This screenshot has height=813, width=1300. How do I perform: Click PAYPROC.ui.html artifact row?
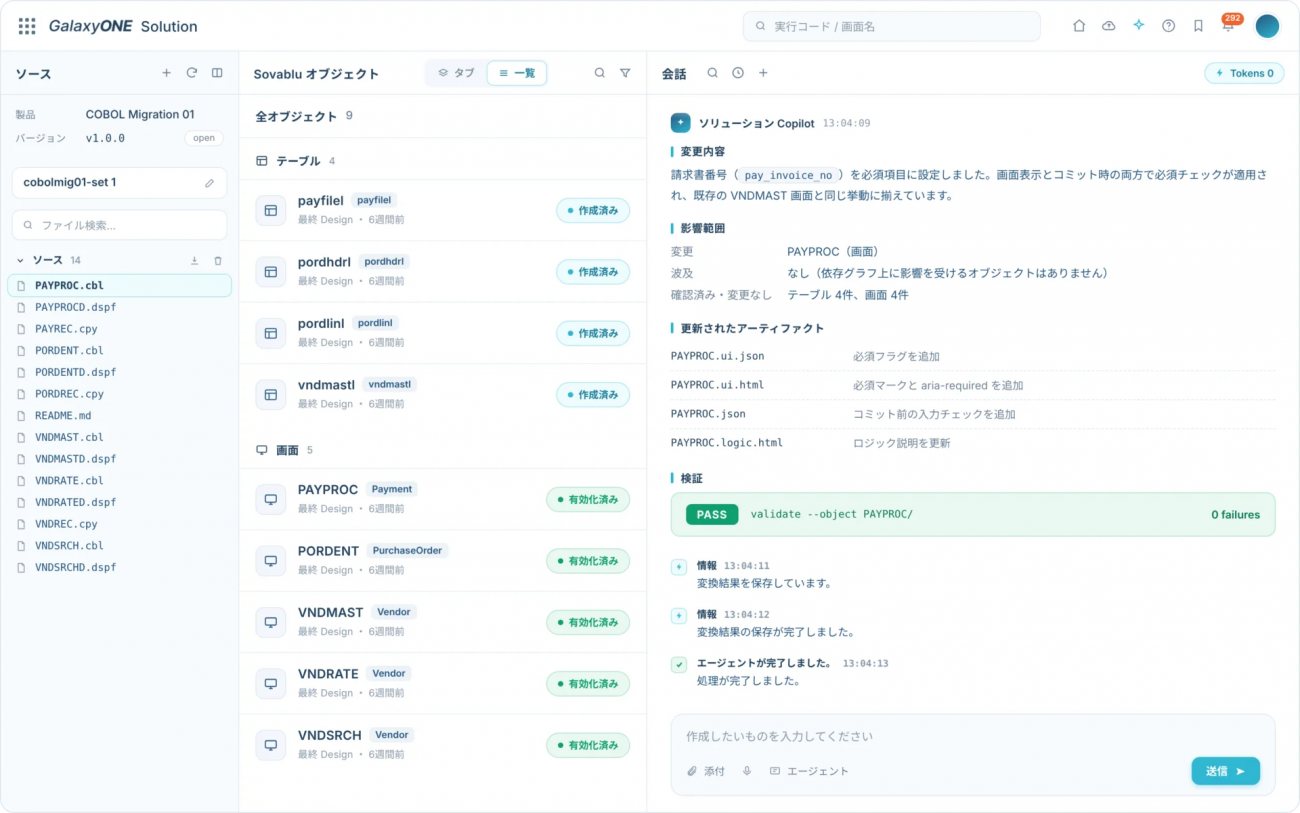coord(973,385)
